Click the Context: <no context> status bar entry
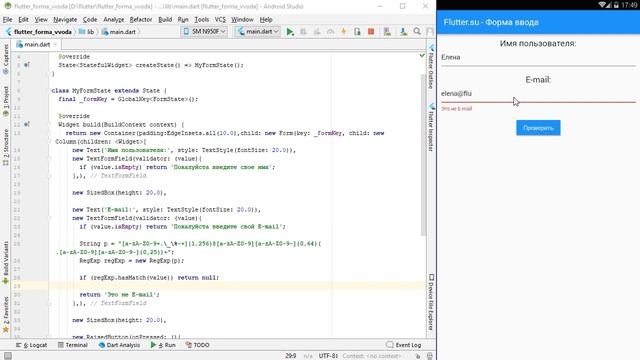Image resolution: width=640 pixels, height=360 pixels. (372, 356)
